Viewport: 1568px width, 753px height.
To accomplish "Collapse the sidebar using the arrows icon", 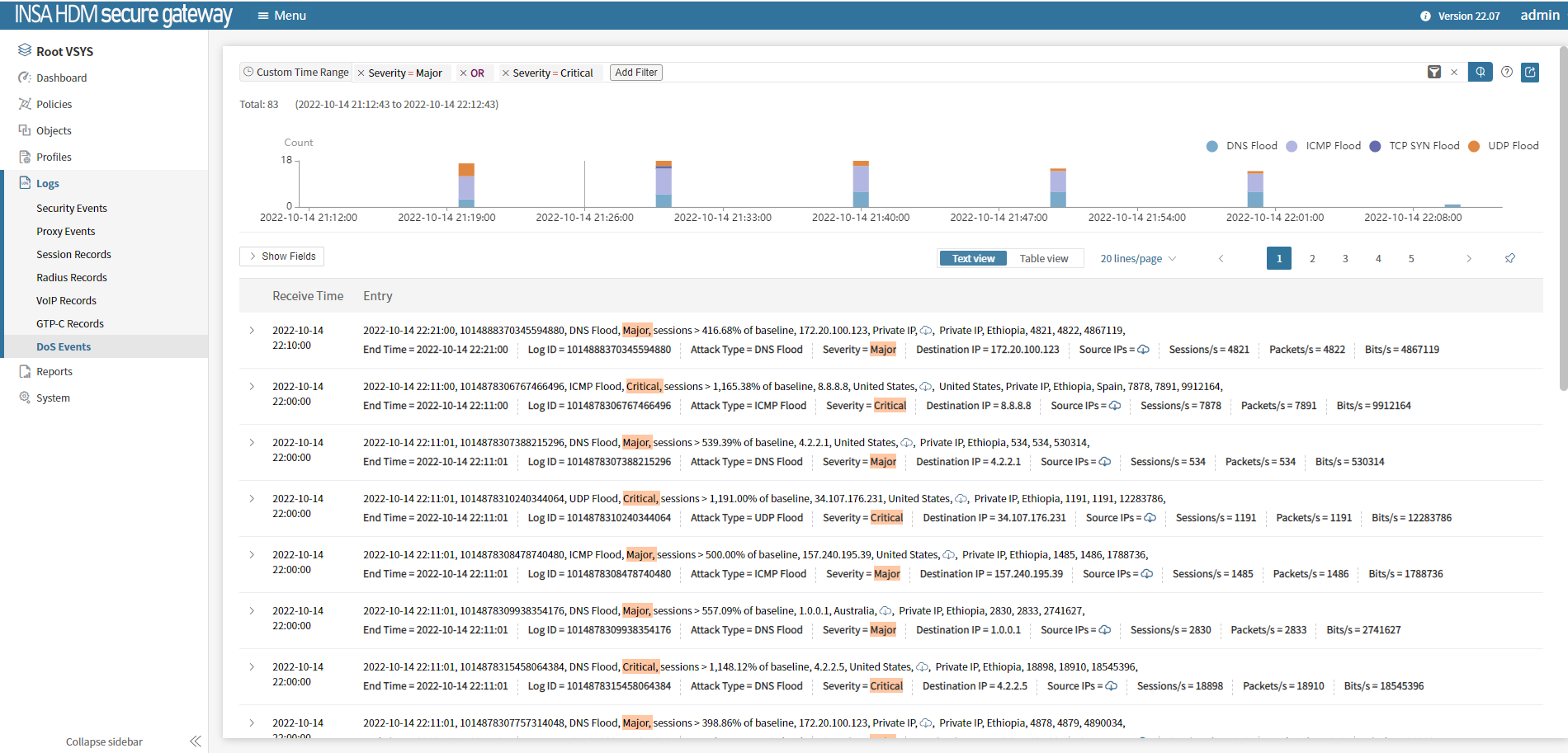I will pos(196,741).
